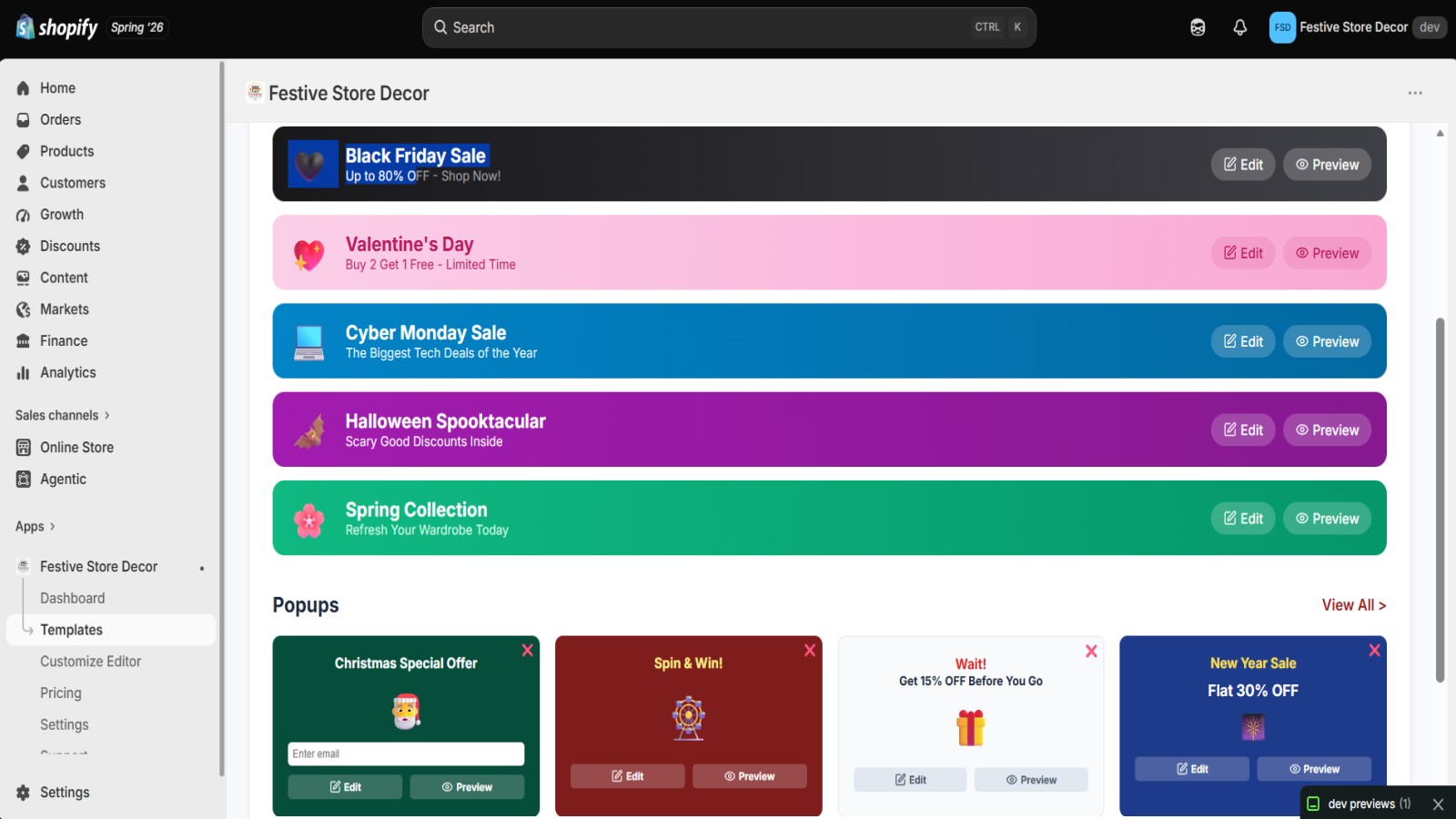Preview the Wait! 15% OFF popup
Viewport: 1456px width, 819px height.
click(x=1031, y=780)
